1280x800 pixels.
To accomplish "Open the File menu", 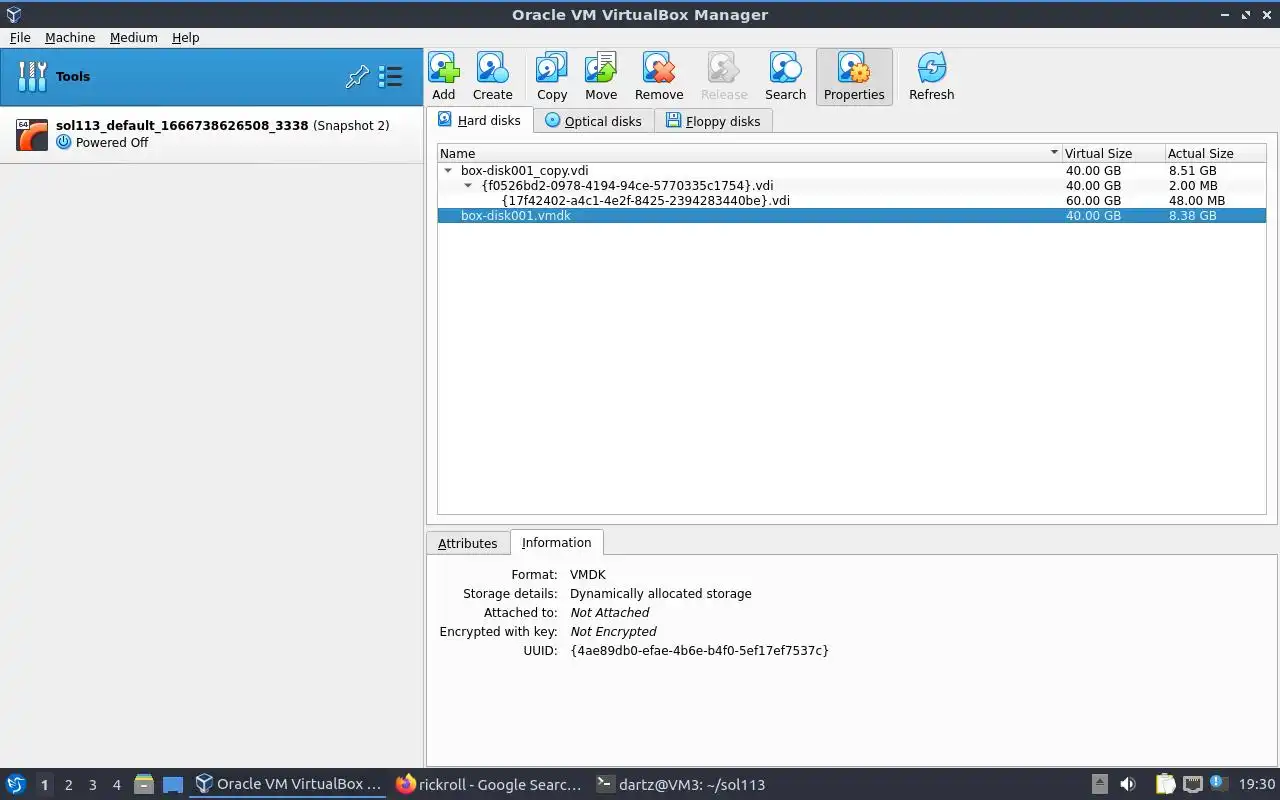I will point(20,37).
